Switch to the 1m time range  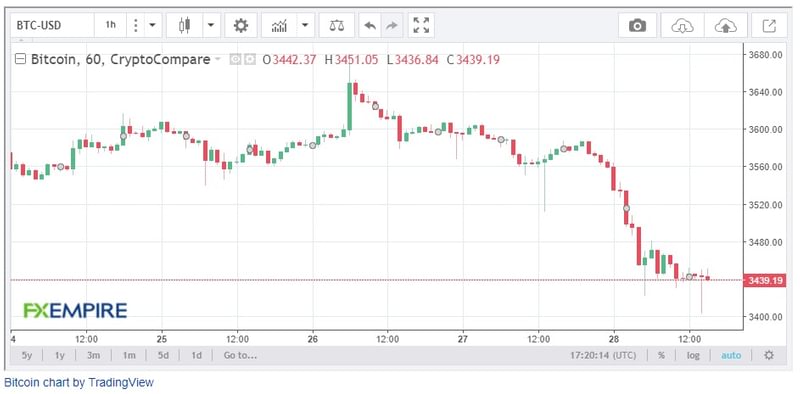point(129,355)
